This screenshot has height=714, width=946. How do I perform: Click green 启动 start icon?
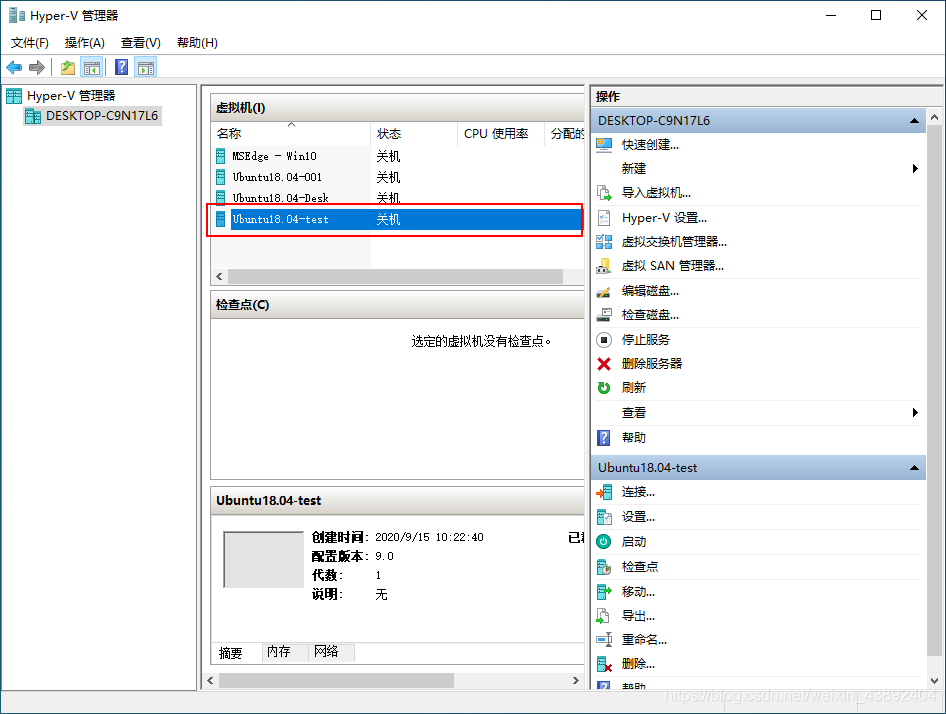[x=604, y=542]
